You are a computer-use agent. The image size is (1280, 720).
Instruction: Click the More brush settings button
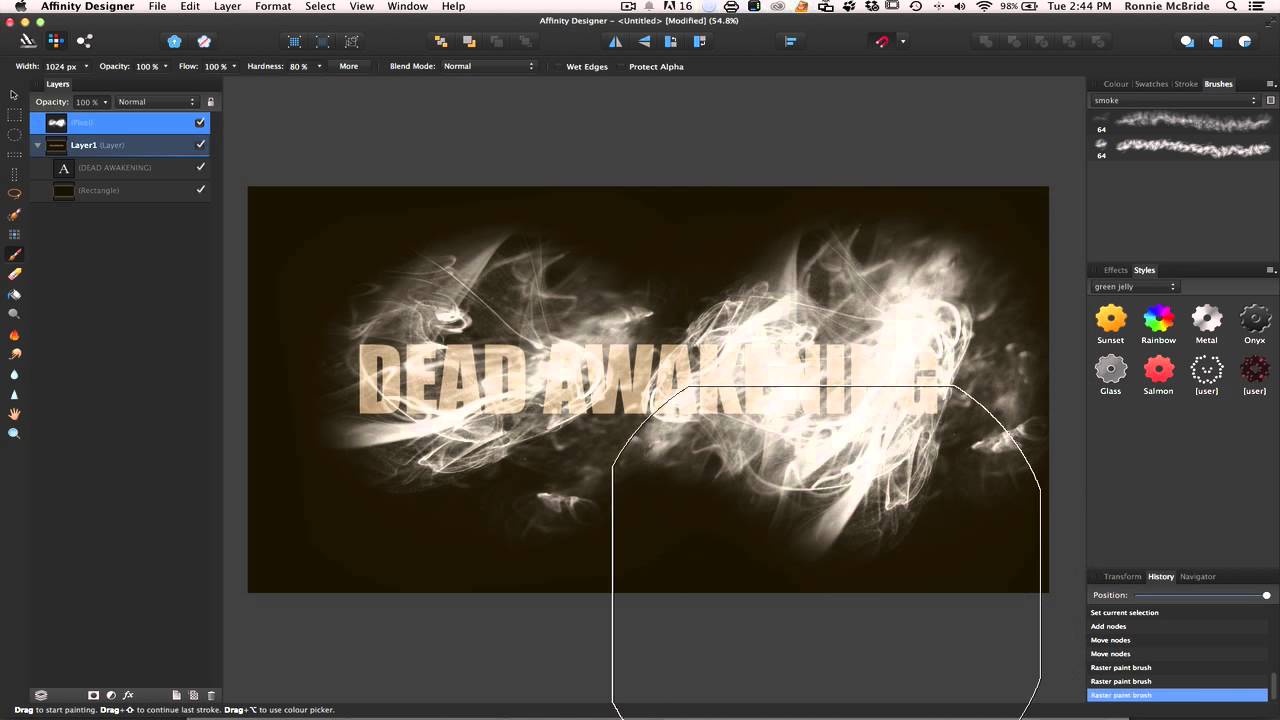pyautogui.click(x=348, y=66)
